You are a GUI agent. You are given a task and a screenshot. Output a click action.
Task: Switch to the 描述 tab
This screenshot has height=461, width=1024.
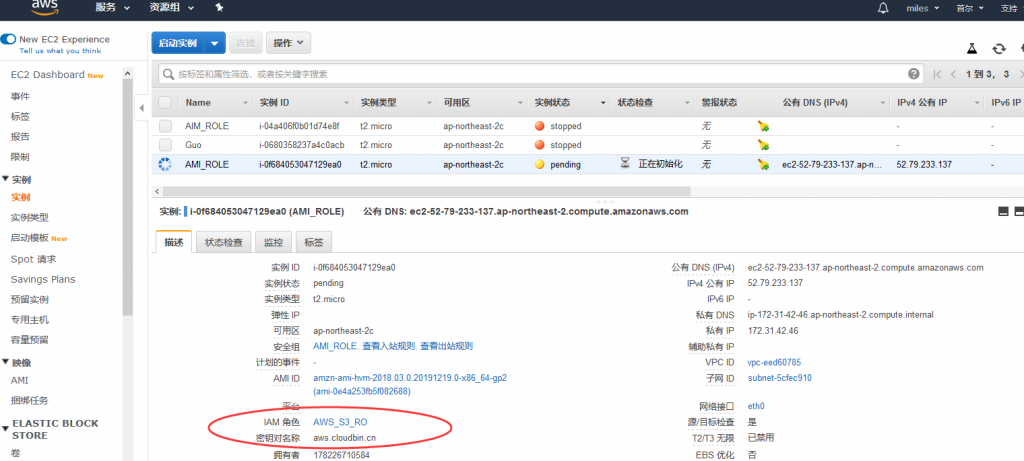pos(174,242)
